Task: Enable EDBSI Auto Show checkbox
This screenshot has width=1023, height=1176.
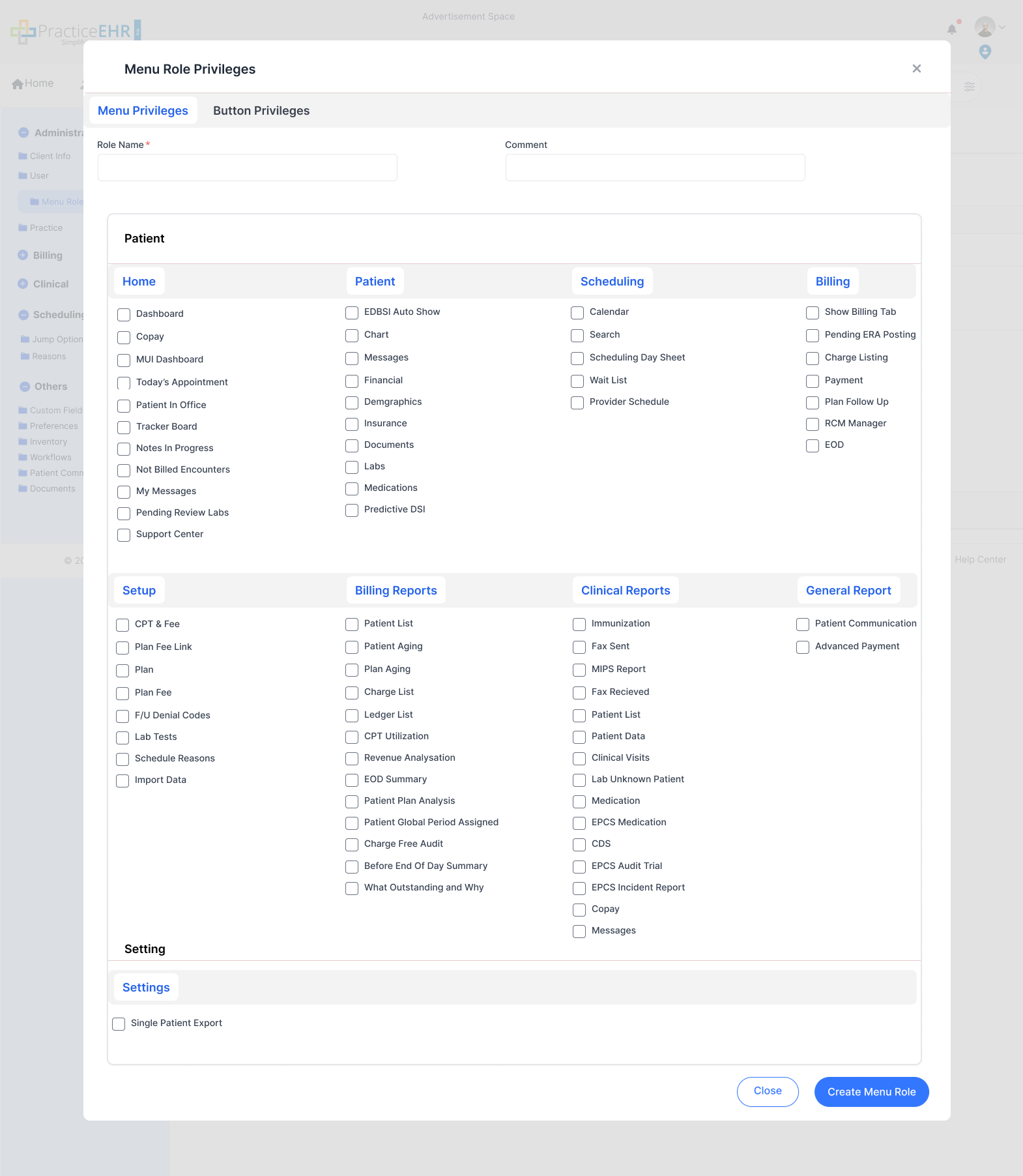Action: [x=352, y=313]
